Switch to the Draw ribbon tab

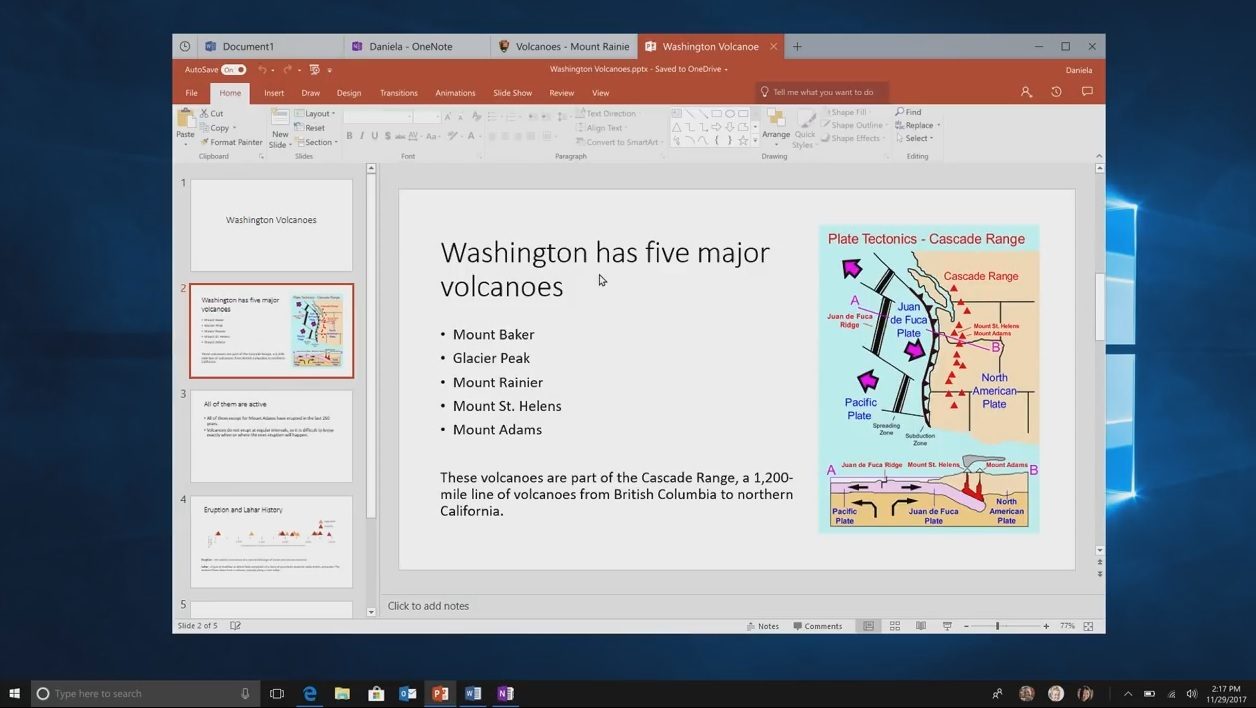[311, 93]
